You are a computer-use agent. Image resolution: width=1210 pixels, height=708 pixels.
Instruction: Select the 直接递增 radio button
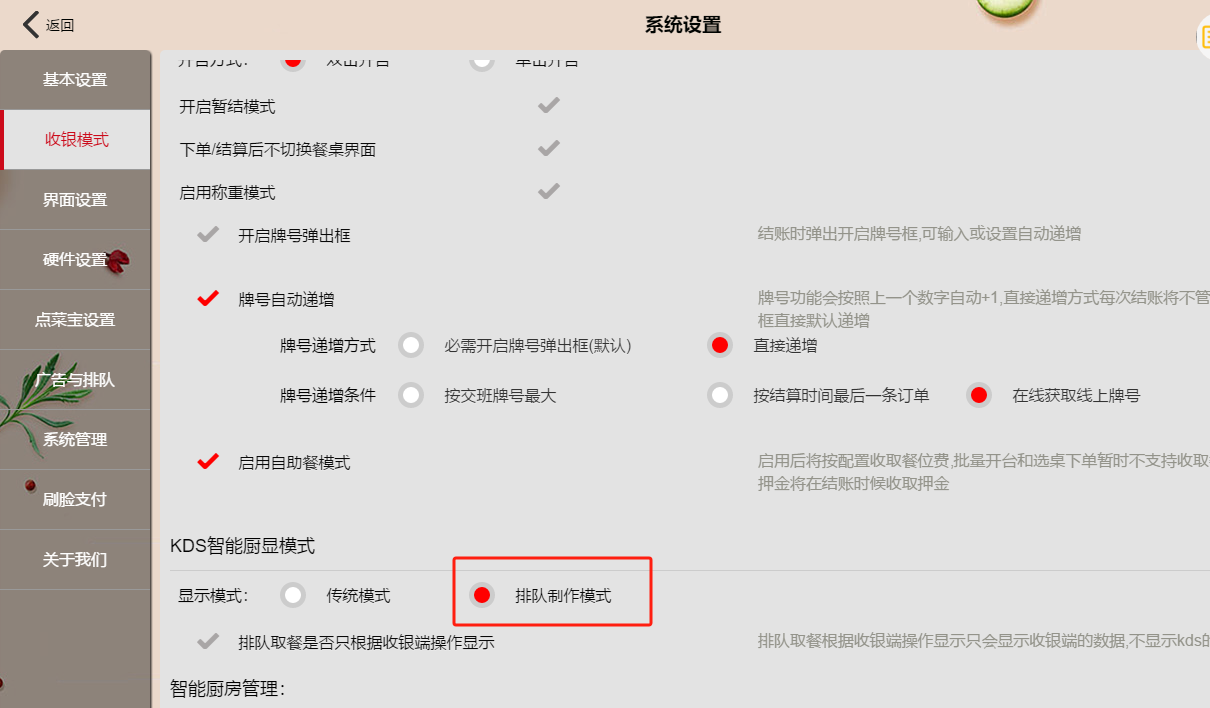click(x=720, y=346)
